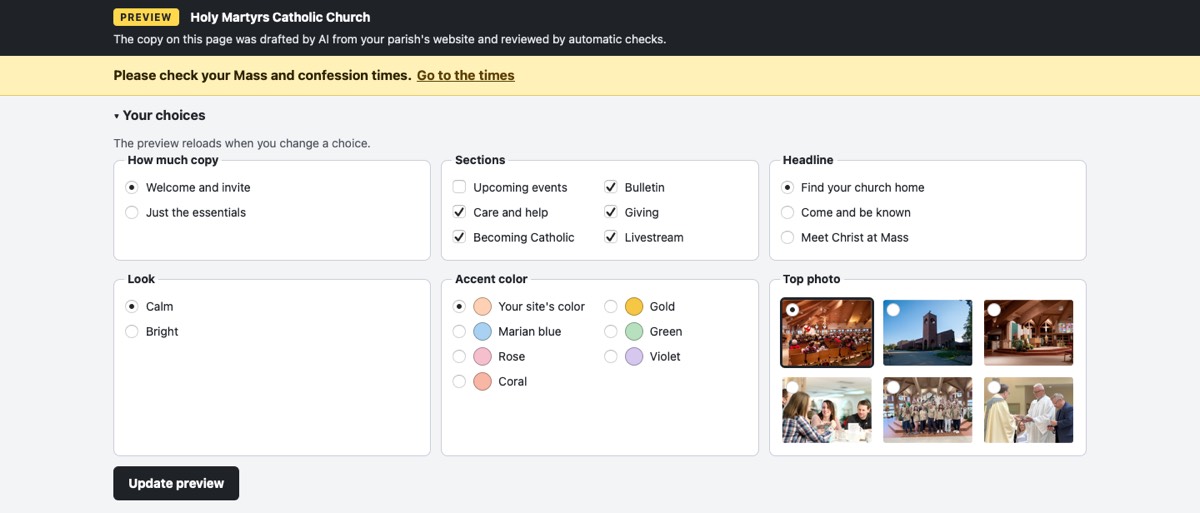This screenshot has height=513, width=1200.
Task: Select the Calm look
Action: [x=132, y=306]
